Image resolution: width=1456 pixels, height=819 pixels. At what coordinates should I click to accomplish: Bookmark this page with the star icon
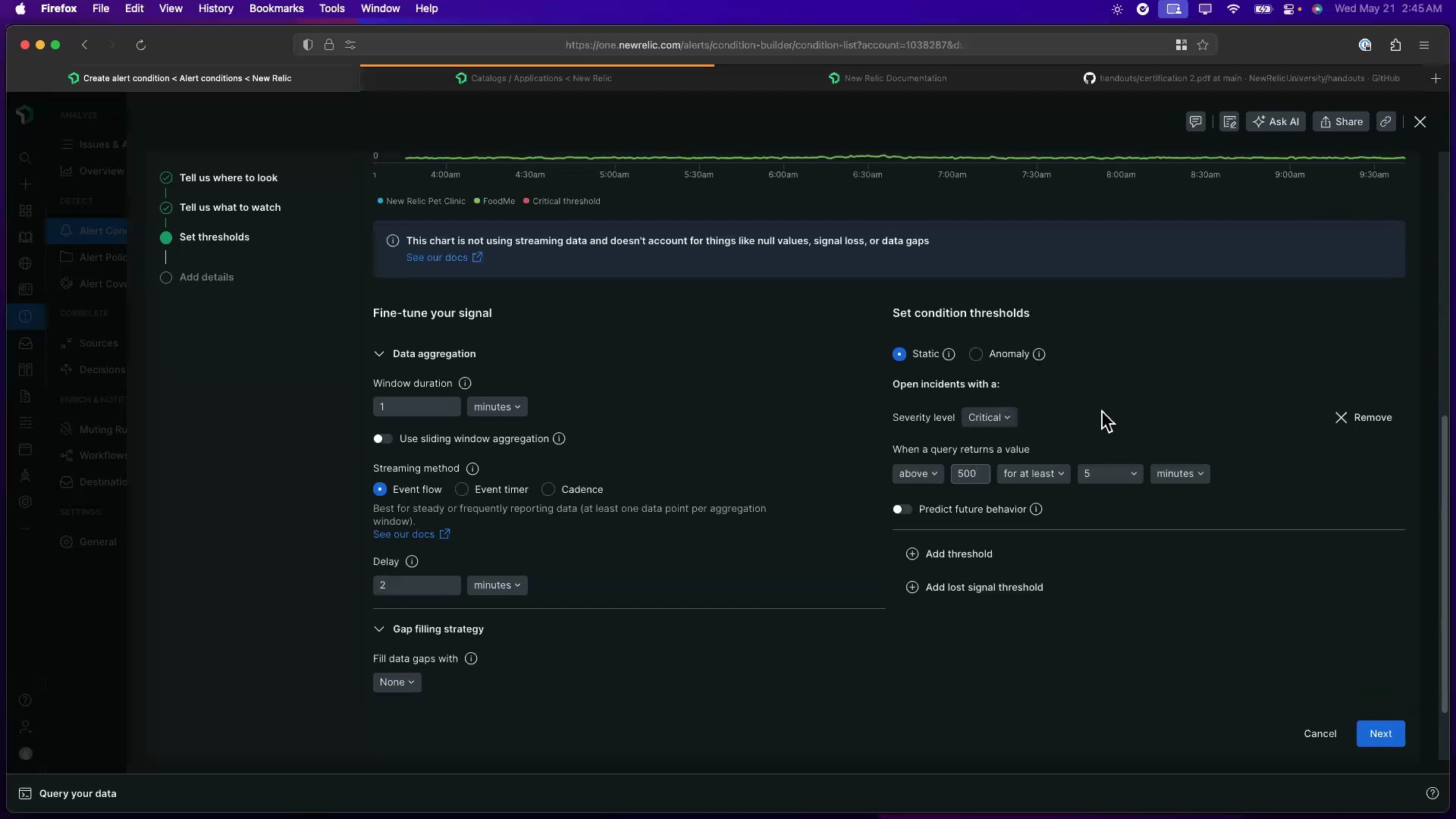point(1203,45)
